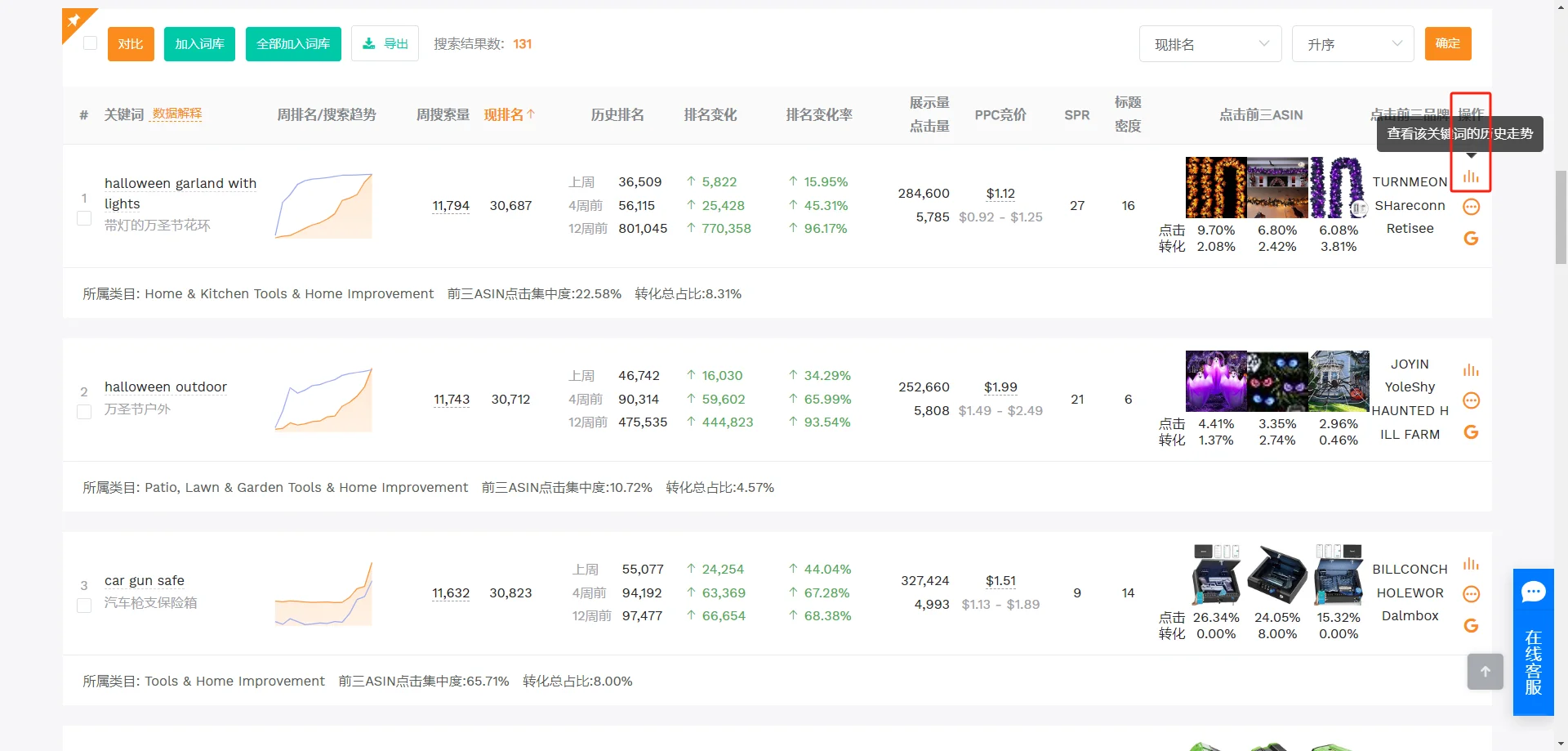This screenshot has height=751, width=1568.
Task: Open the 升序 sort order dropdown
Action: [x=1353, y=43]
